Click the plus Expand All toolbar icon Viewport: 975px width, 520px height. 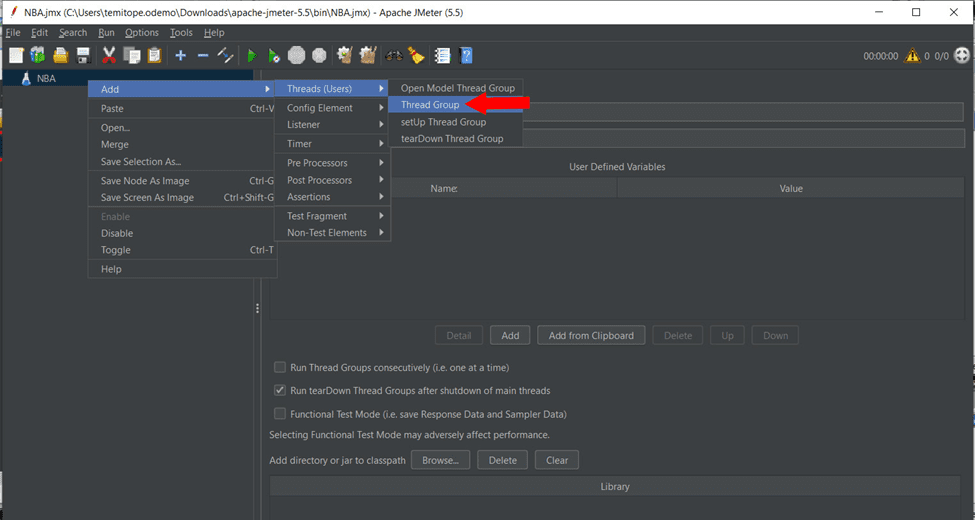(180, 56)
